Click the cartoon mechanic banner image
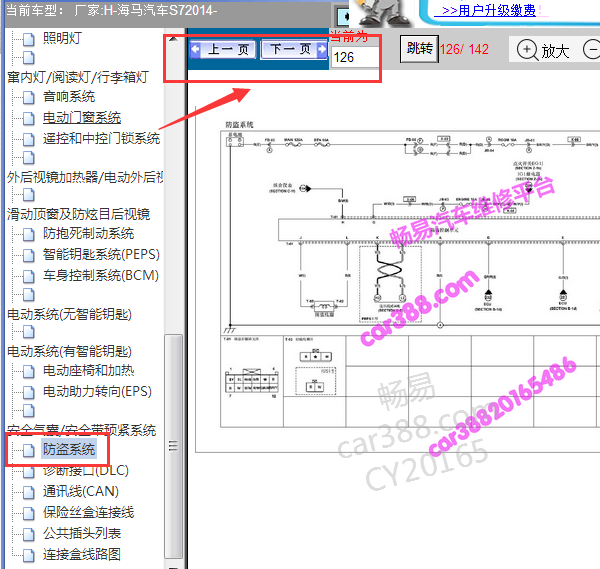This screenshot has width=600, height=569. [x=382, y=13]
